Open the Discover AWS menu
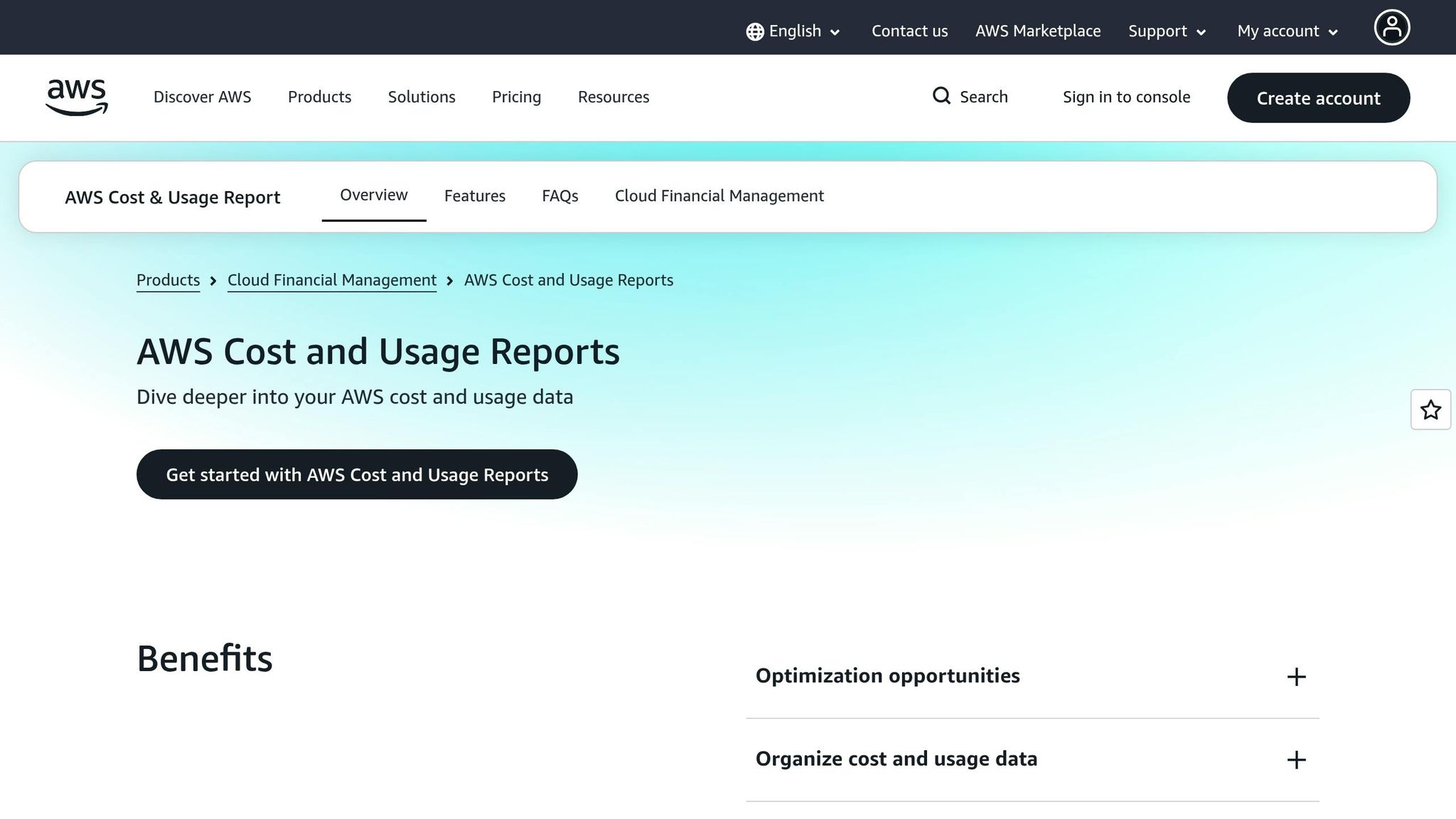 tap(202, 97)
